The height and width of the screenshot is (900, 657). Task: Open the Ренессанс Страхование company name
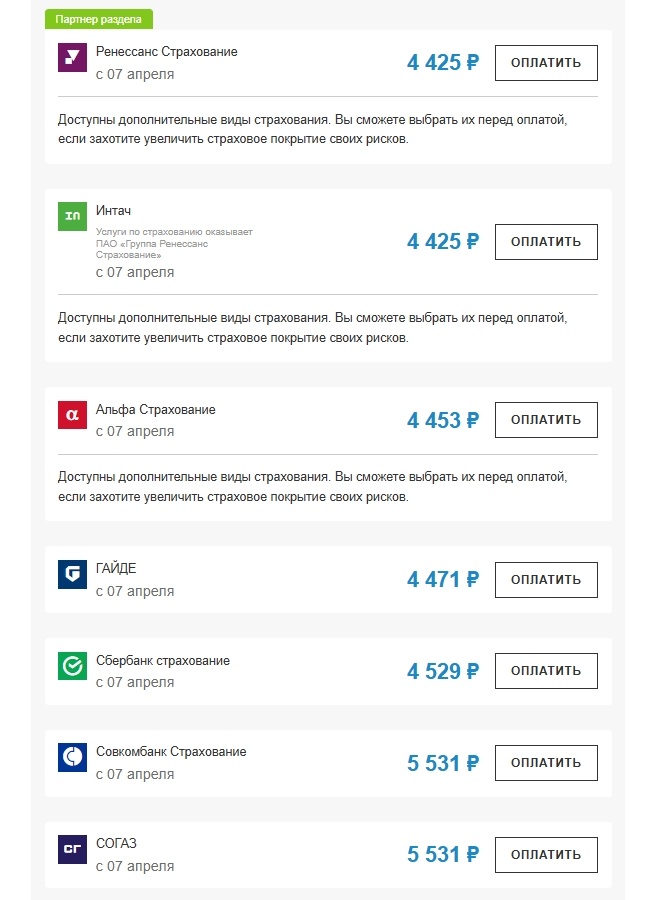pos(167,52)
